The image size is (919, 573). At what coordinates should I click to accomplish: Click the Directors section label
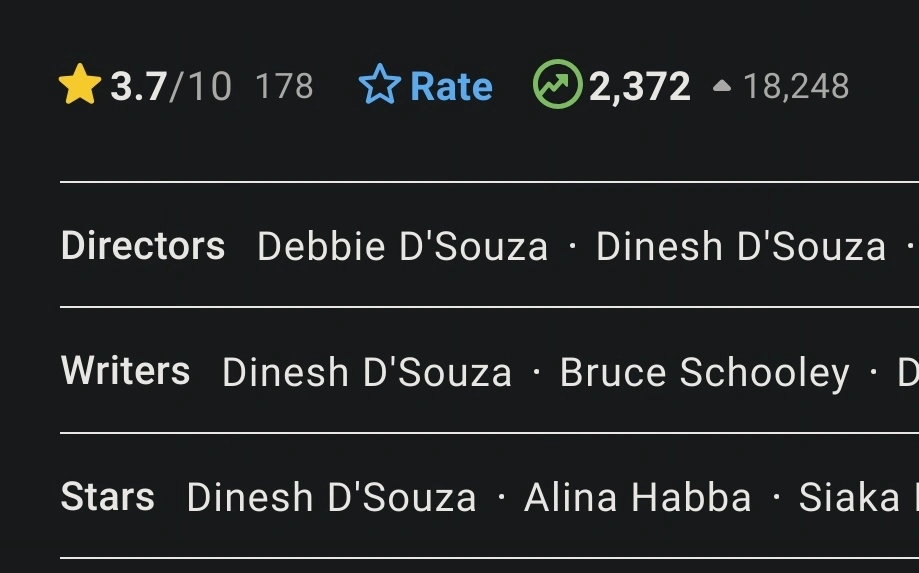pos(143,246)
